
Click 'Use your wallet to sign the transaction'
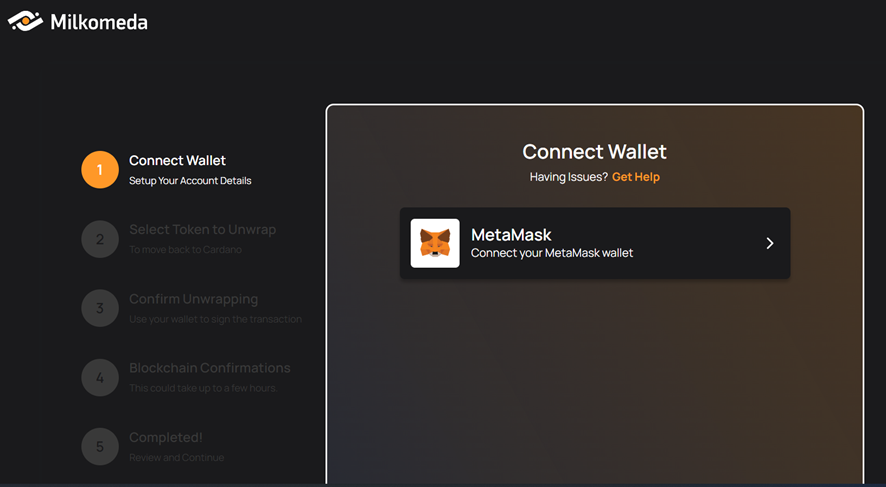click(x=216, y=319)
